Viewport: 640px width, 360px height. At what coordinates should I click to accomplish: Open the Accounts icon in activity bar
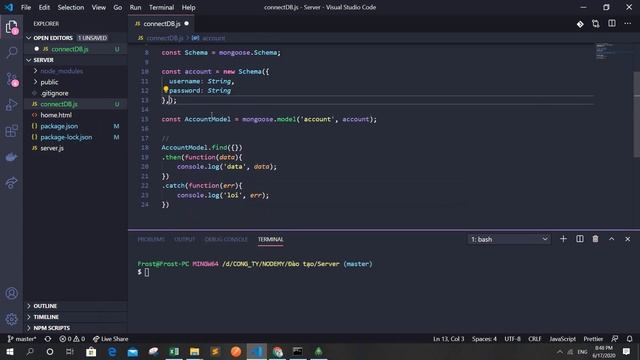click(x=11, y=293)
